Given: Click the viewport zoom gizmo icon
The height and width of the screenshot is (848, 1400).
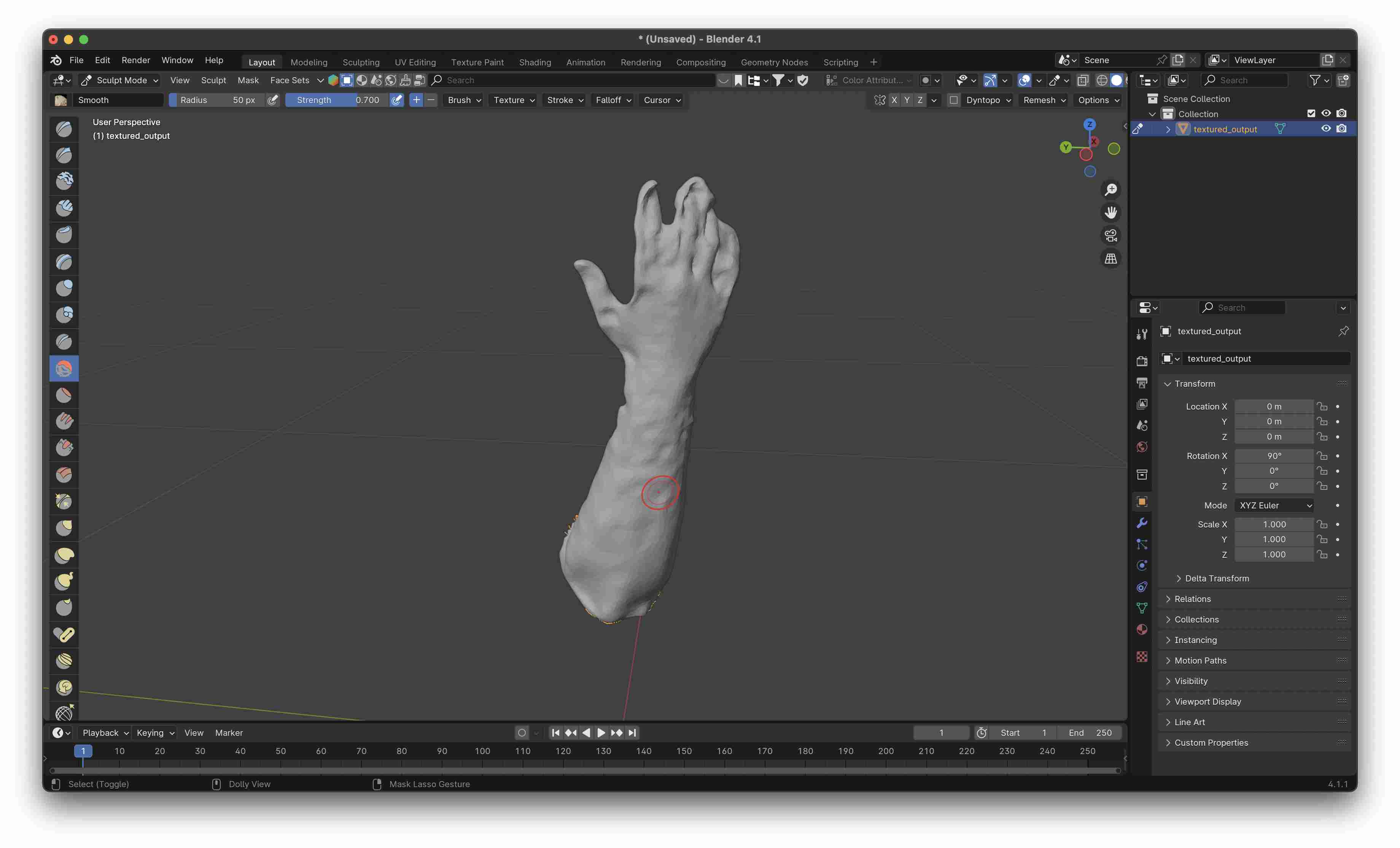Looking at the screenshot, I should tap(1110, 189).
